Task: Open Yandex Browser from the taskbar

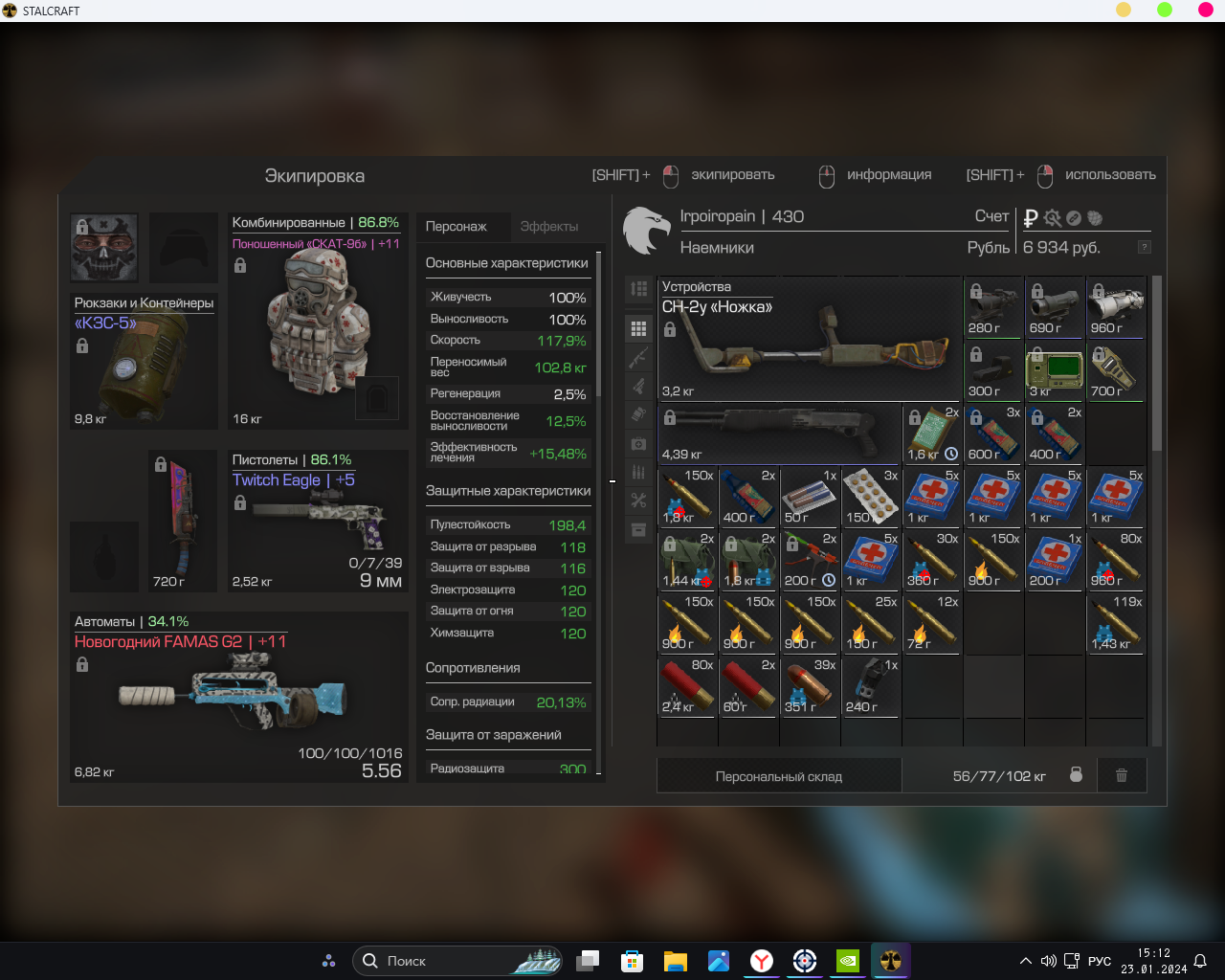Action: (762, 961)
